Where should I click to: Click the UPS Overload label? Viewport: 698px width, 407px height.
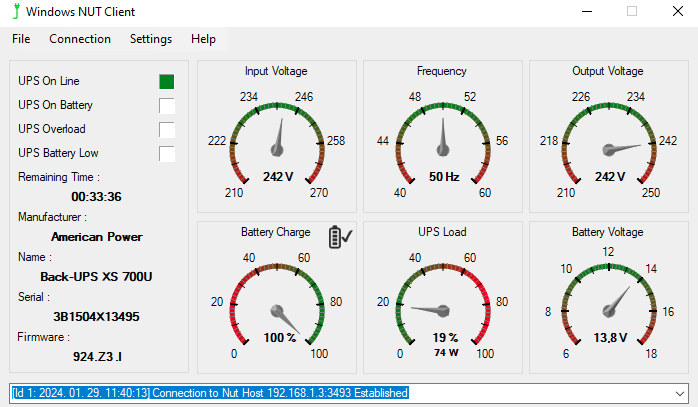(x=52, y=129)
